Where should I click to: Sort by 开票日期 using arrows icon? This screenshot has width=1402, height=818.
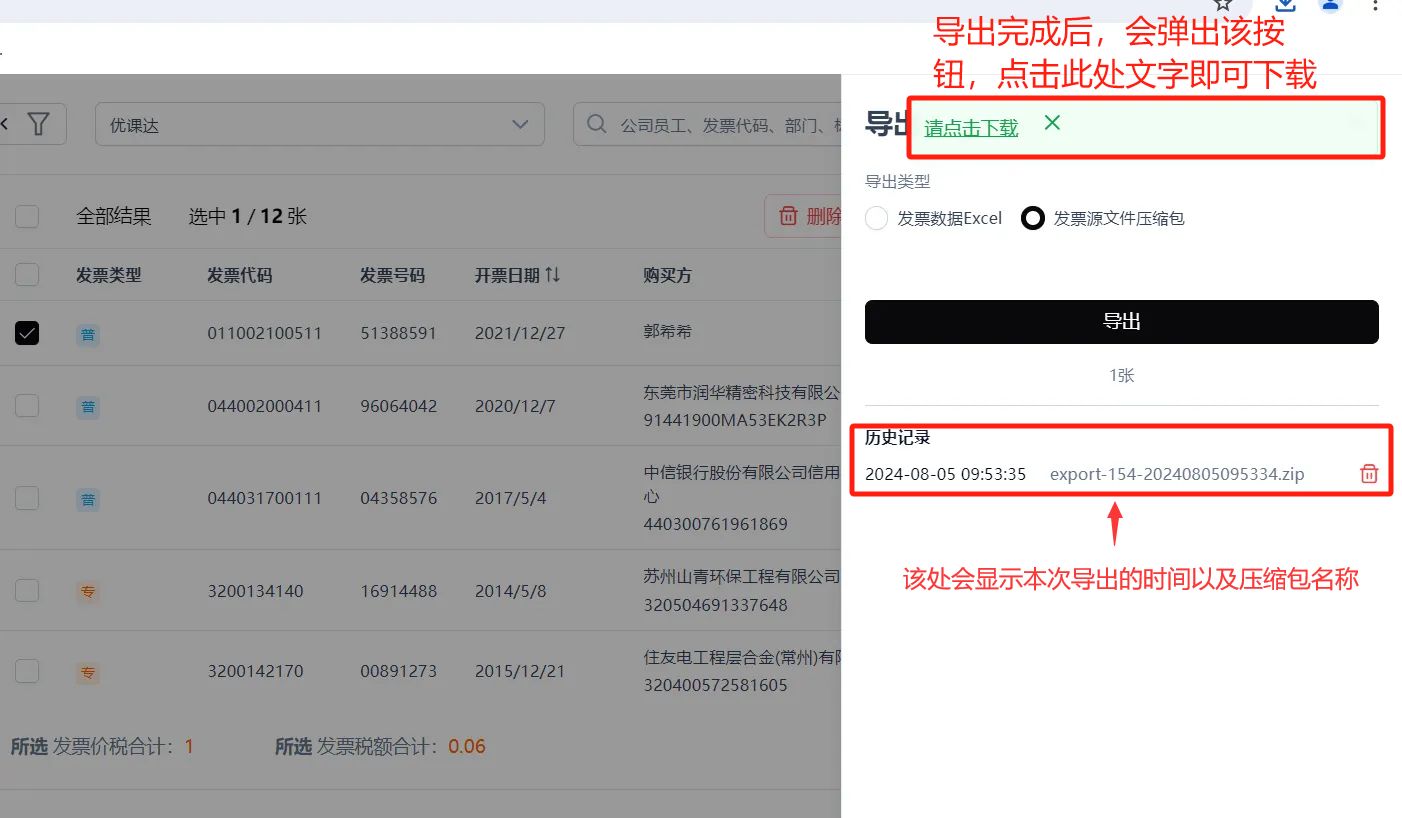click(x=552, y=274)
